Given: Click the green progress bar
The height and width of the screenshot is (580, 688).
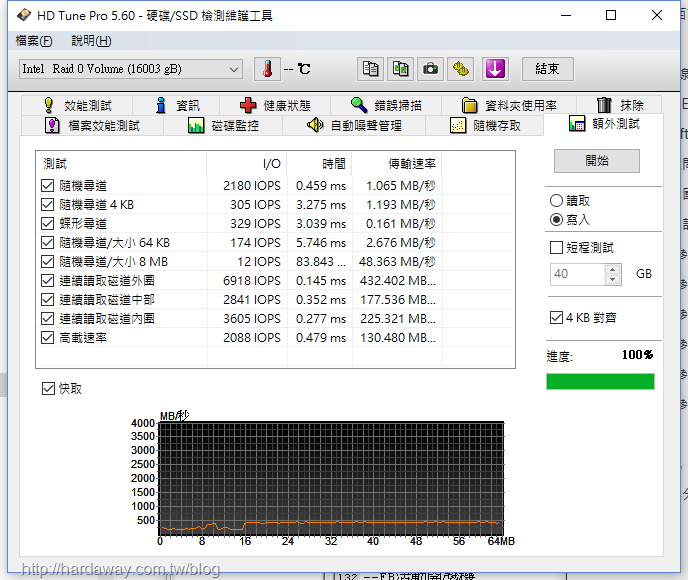Looking at the screenshot, I should [600, 381].
